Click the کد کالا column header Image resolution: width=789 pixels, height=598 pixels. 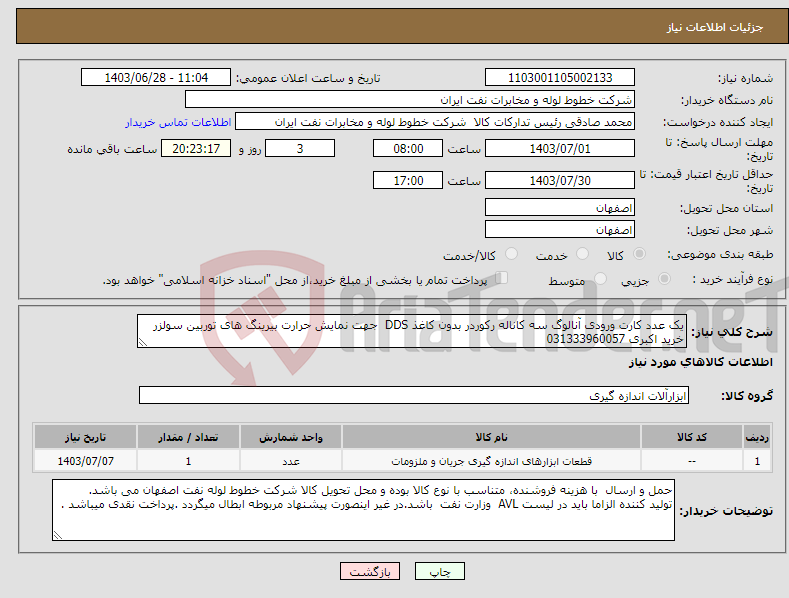[691, 437]
